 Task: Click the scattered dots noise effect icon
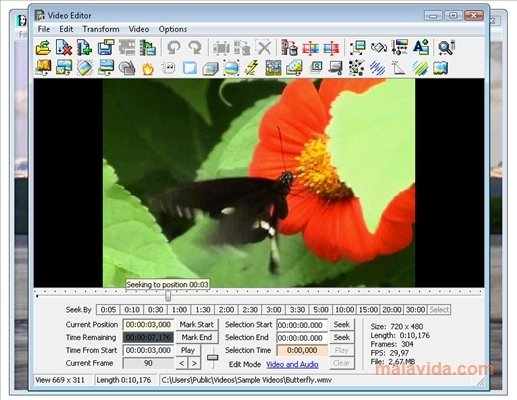click(356, 68)
